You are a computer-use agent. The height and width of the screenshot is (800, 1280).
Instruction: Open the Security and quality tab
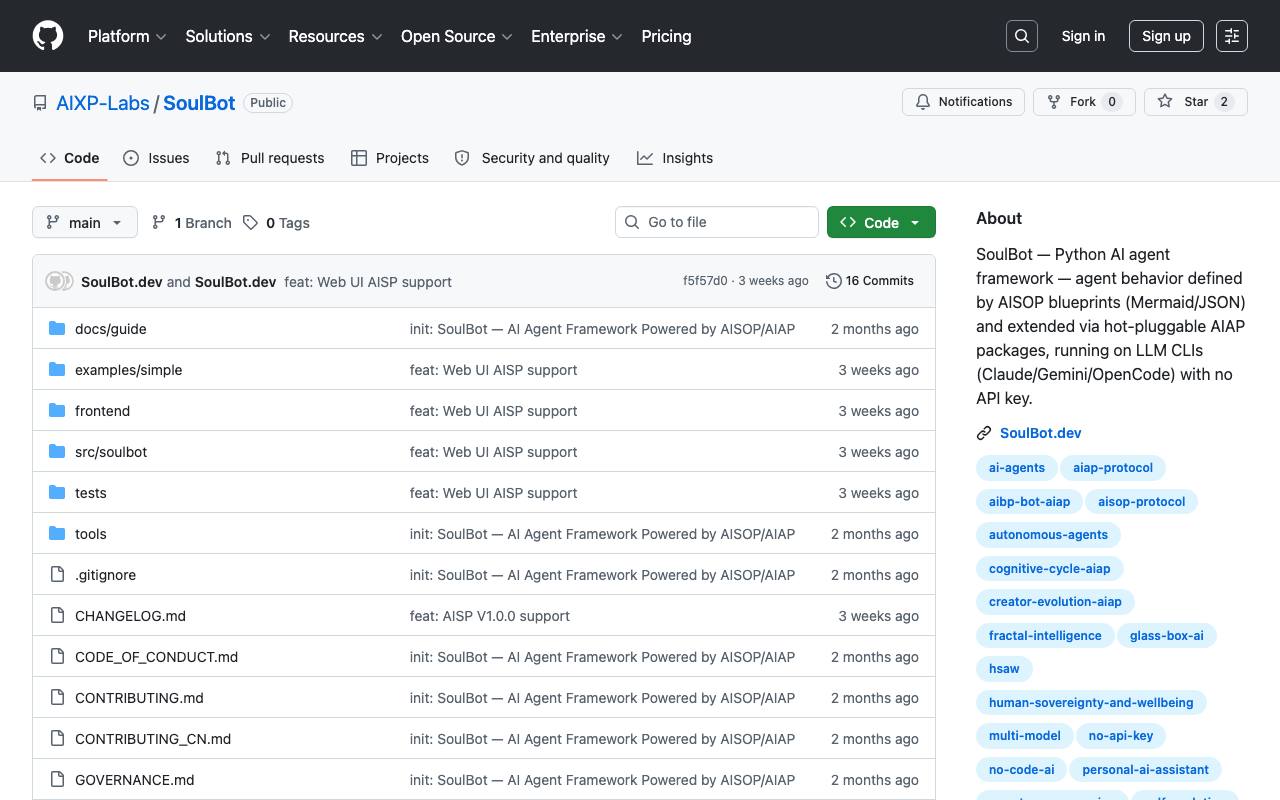click(x=532, y=158)
